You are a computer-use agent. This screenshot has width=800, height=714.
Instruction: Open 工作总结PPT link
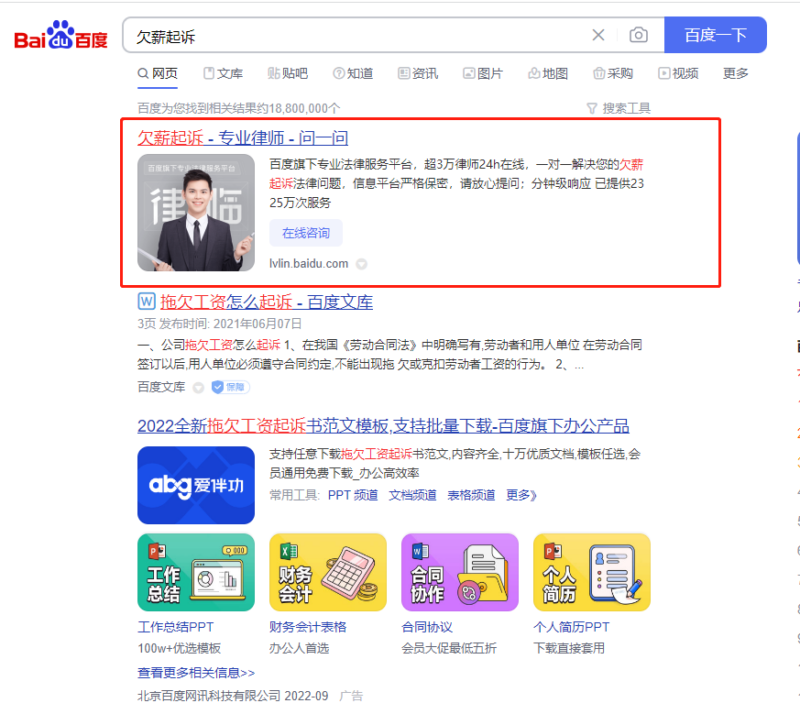point(176,627)
